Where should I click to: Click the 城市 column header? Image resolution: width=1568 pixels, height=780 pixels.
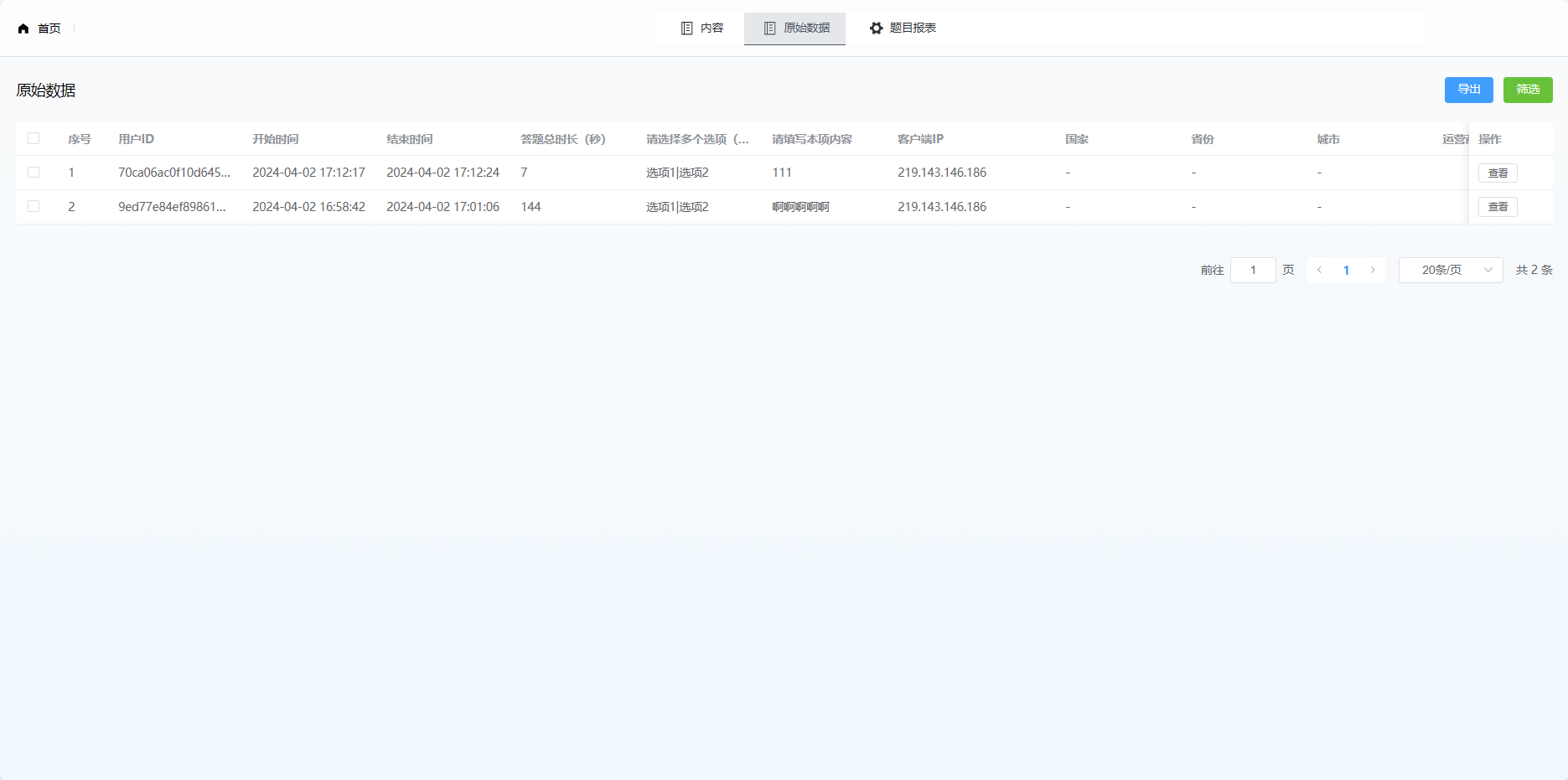1328,139
